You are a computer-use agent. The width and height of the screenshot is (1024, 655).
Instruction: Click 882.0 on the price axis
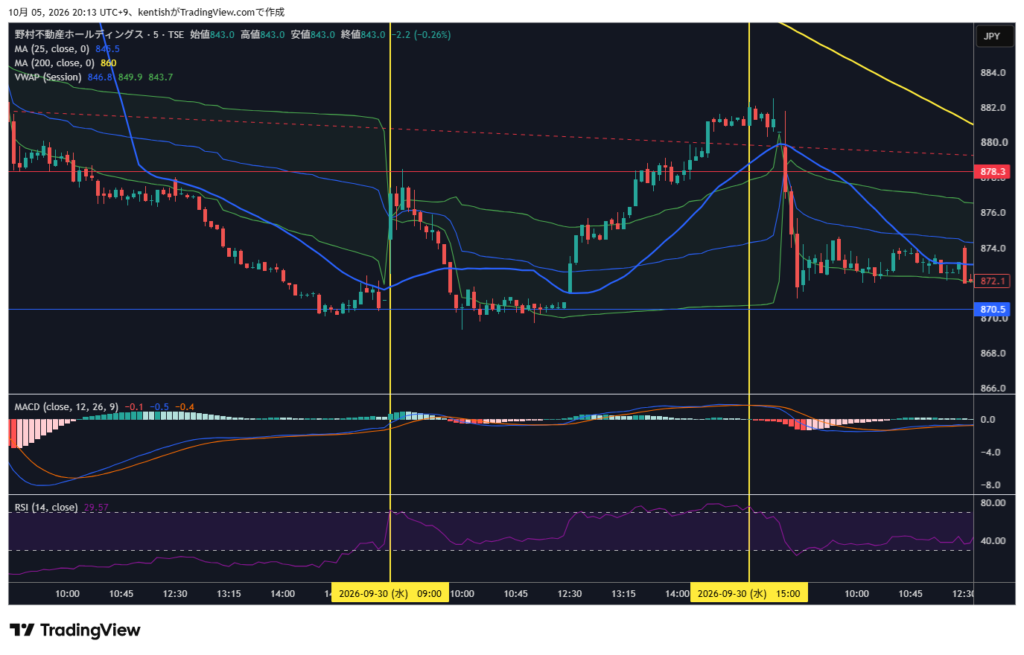[x=993, y=108]
